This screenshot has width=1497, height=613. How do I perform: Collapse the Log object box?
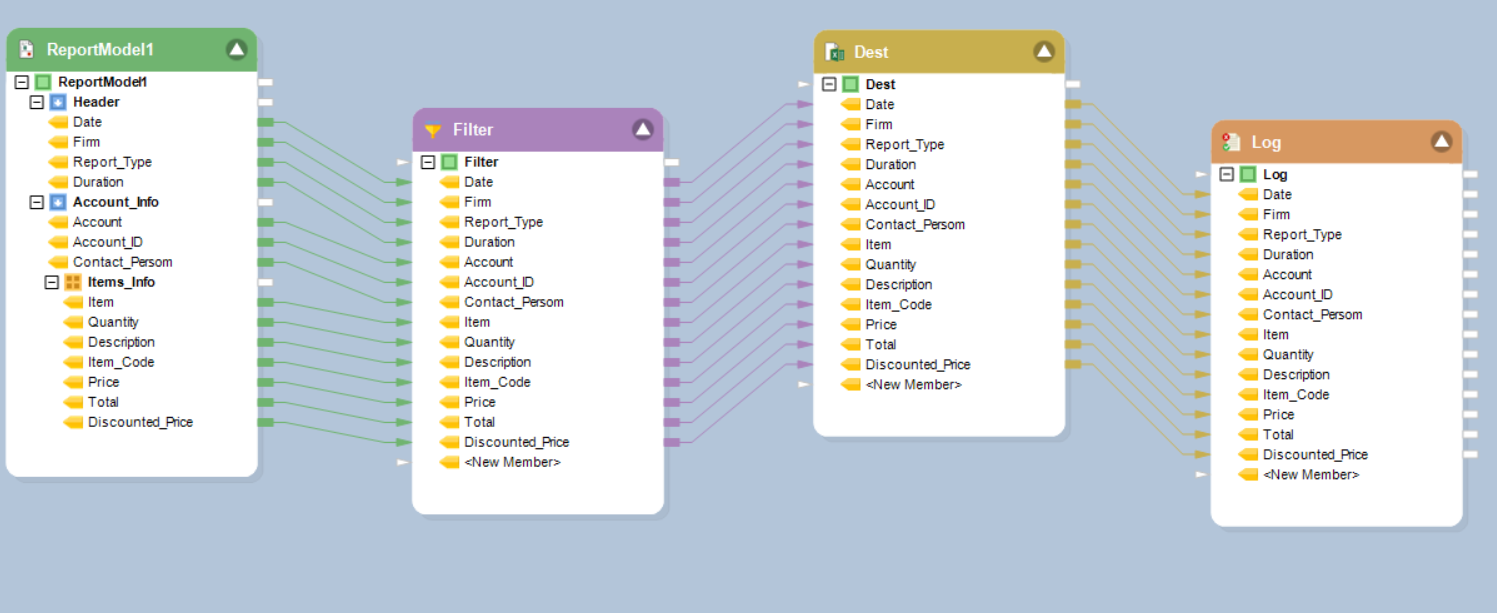click(1440, 142)
